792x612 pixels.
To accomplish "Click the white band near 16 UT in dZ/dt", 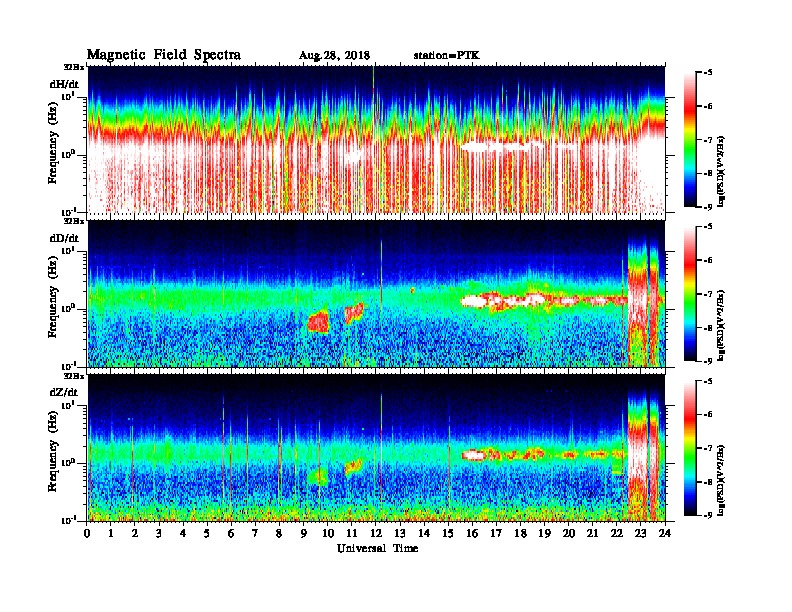I will (x=474, y=455).
